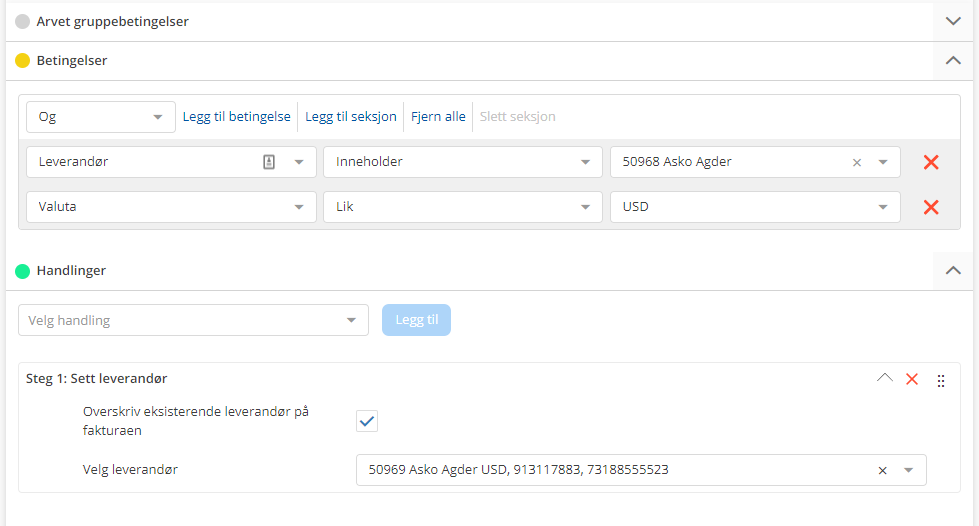The image size is (979, 526).
Task: Expand the Arvet gruppebetingelser section
Action: [952, 21]
